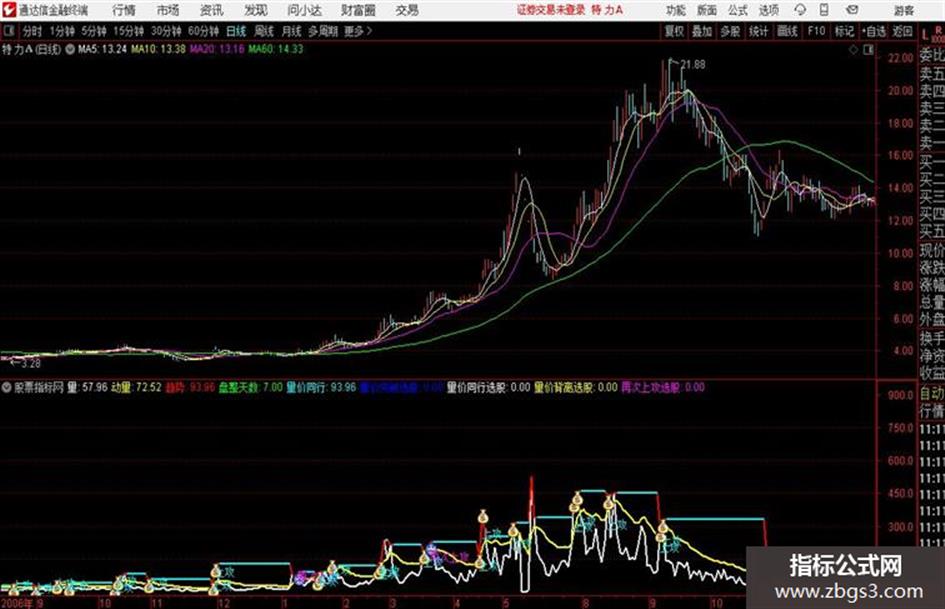Click the 标记 mark button
This screenshot has width=945, height=609.
pos(844,31)
